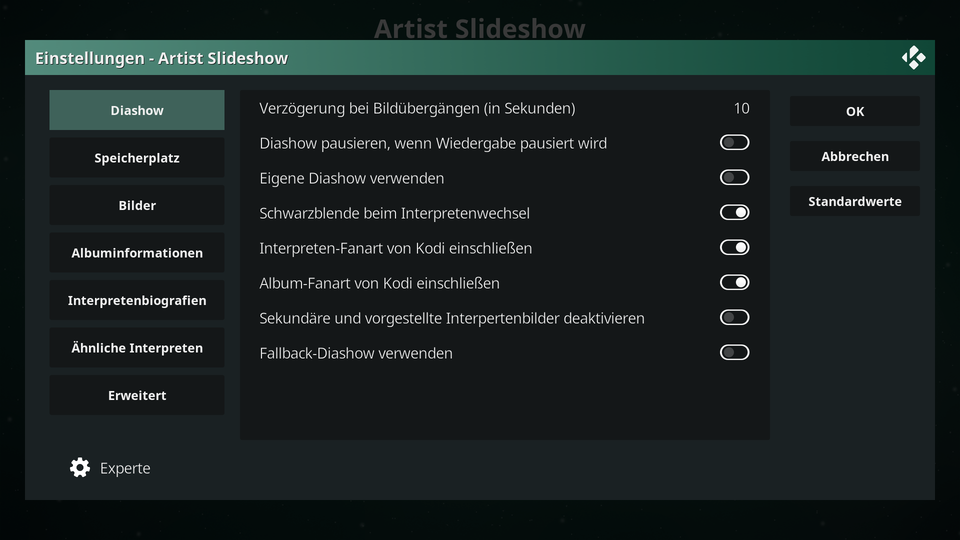Turn off Interpreten-Fanart von Kodi einschließen

(x=735, y=247)
